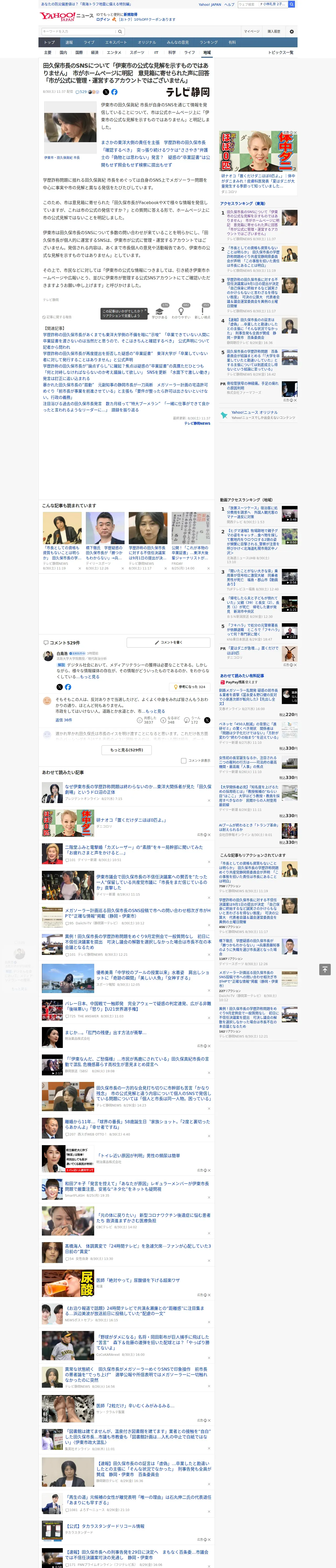Click the scroll-to-top arrow button

tap(325, 969)
